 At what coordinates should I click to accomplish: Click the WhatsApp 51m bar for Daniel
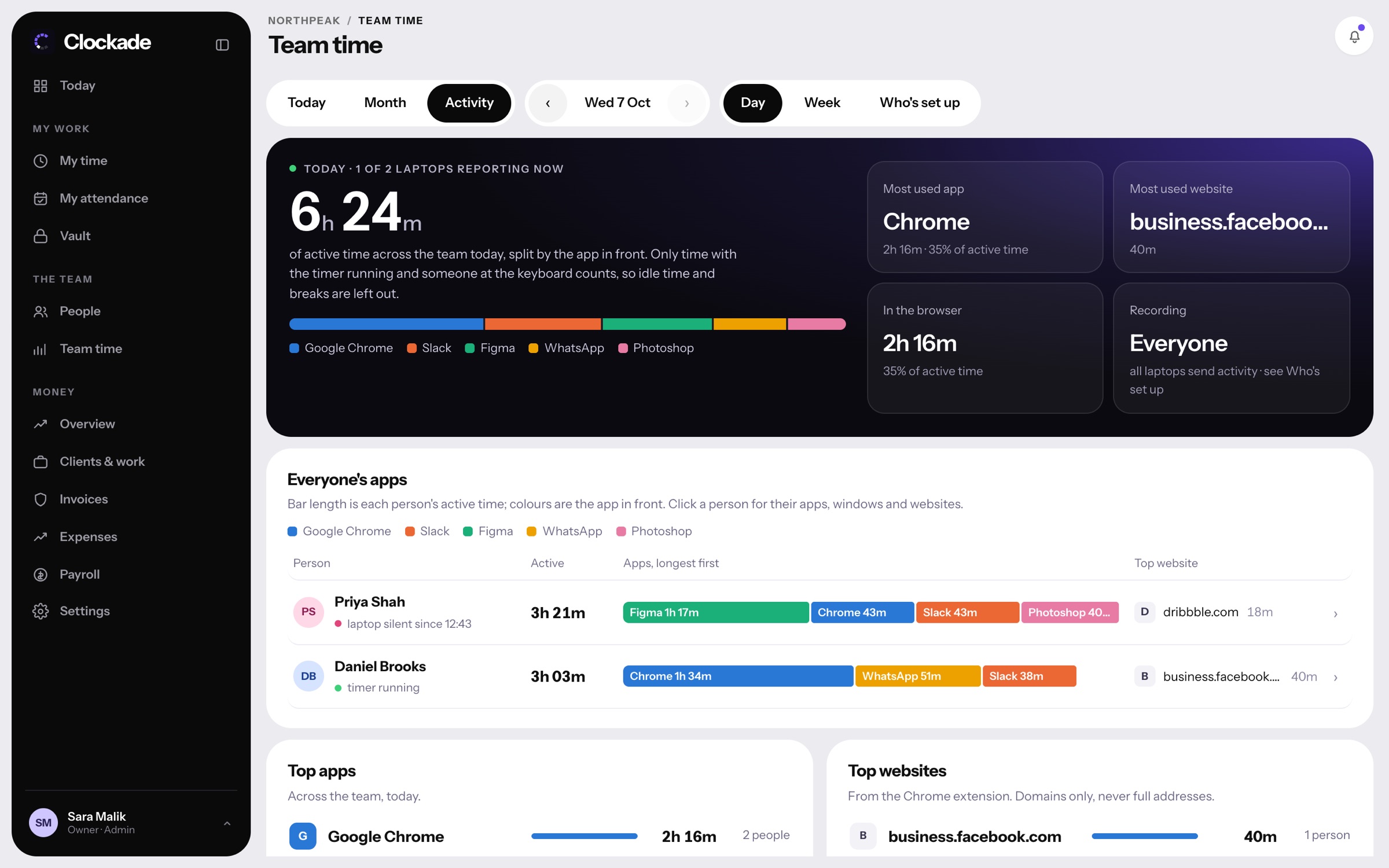click(918, 676)
